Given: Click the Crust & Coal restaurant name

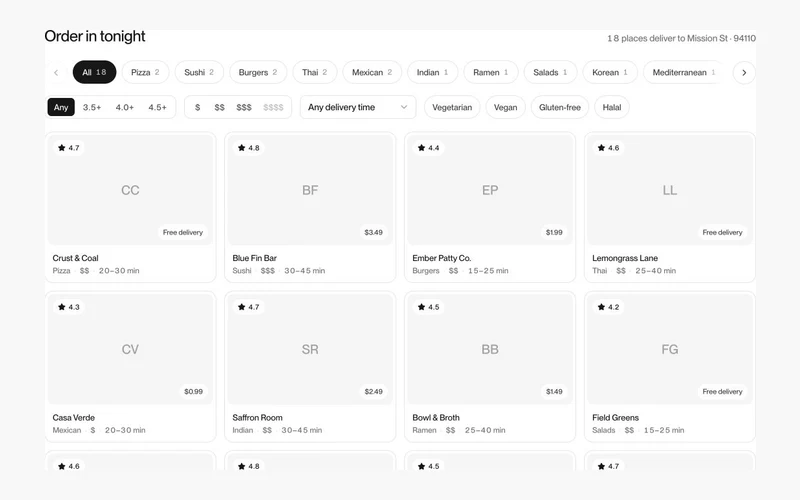Looking at the screenshot, I should 76,258.
